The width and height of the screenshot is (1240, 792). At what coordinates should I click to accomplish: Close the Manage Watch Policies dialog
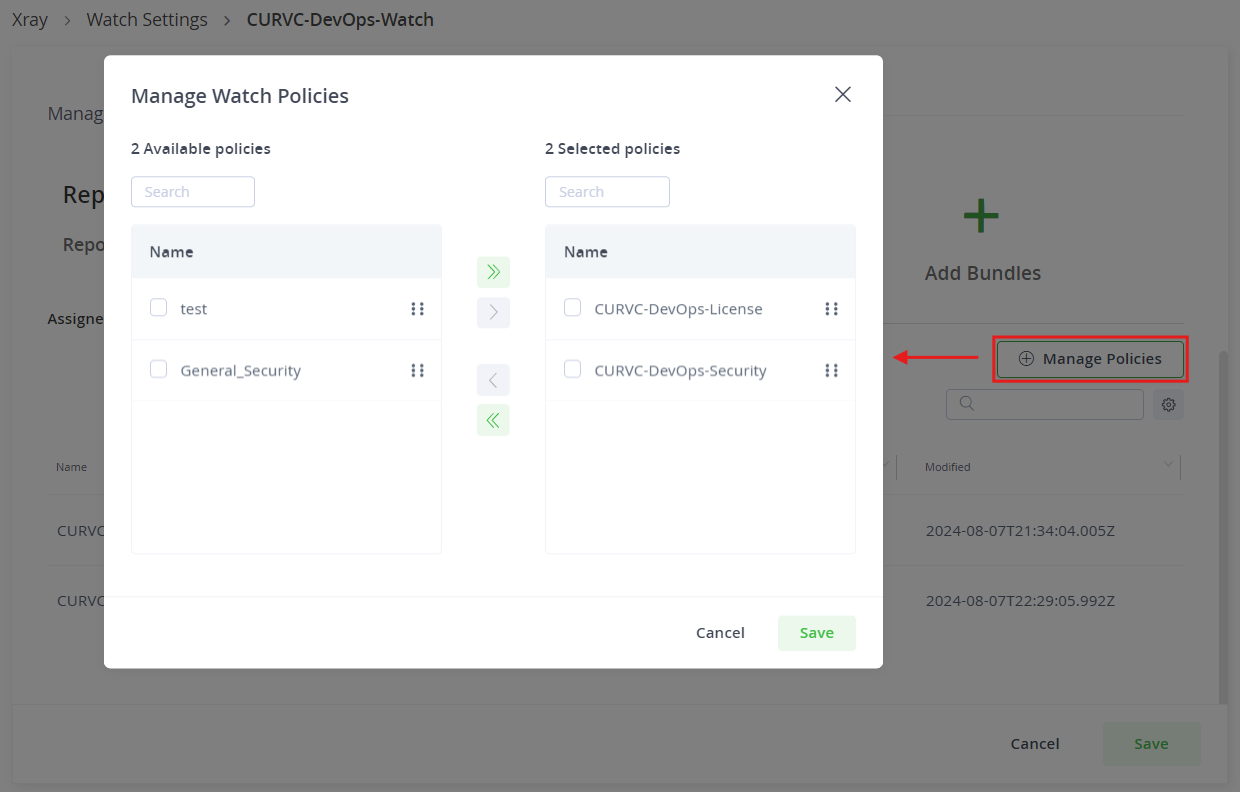click(x=843, y=94)
